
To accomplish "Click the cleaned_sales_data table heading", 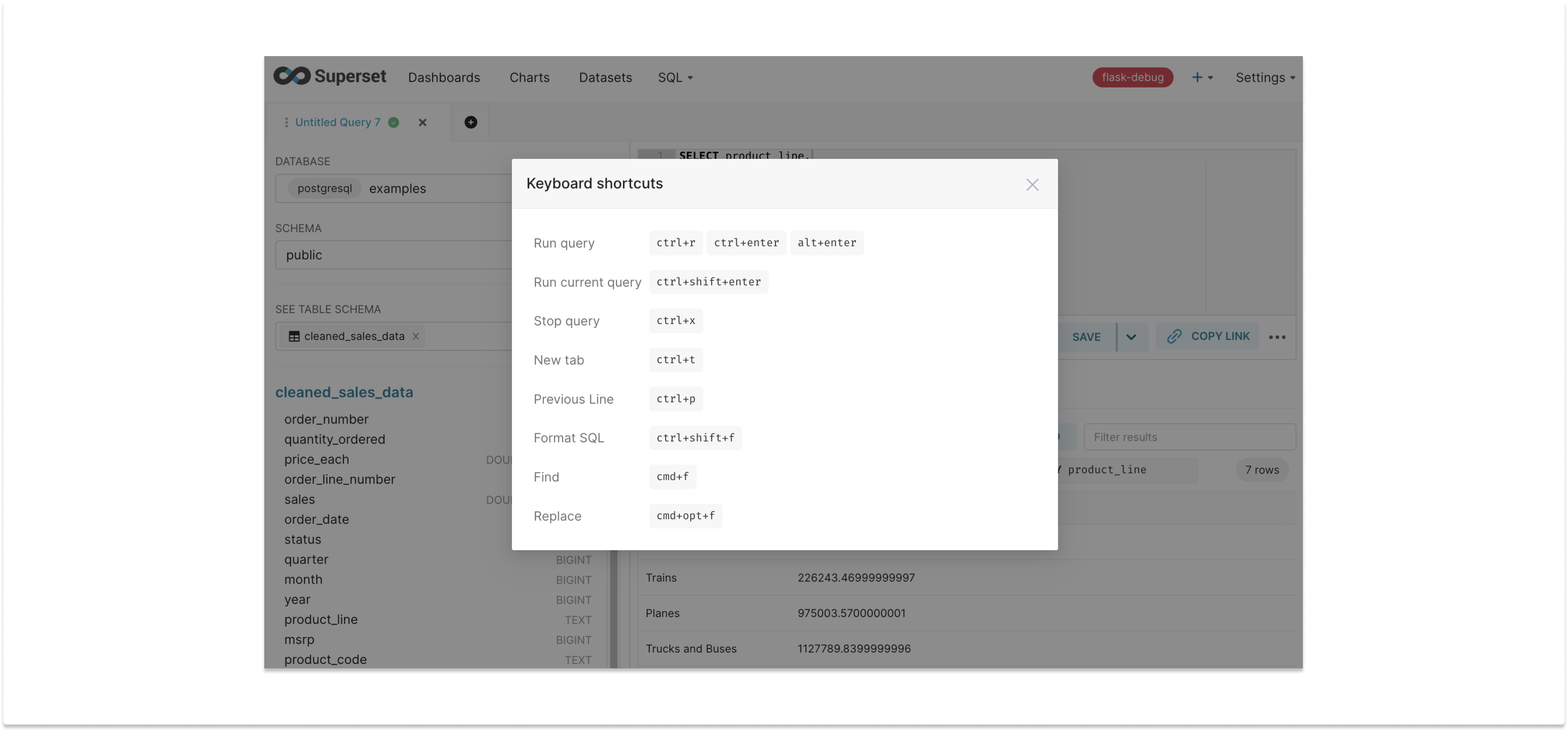I will [344, 392].
